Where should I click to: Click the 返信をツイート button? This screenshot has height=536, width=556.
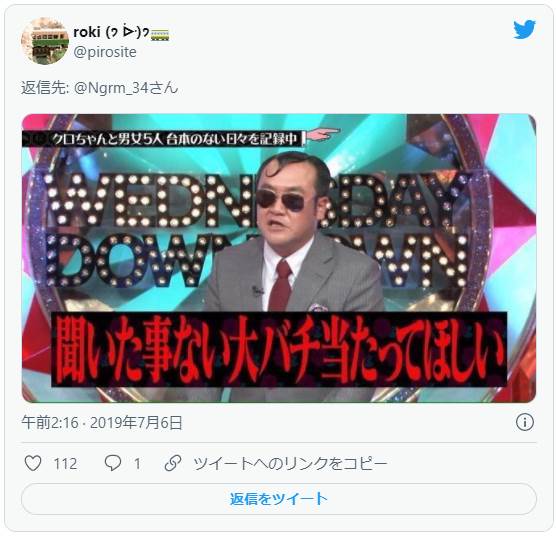279,499
